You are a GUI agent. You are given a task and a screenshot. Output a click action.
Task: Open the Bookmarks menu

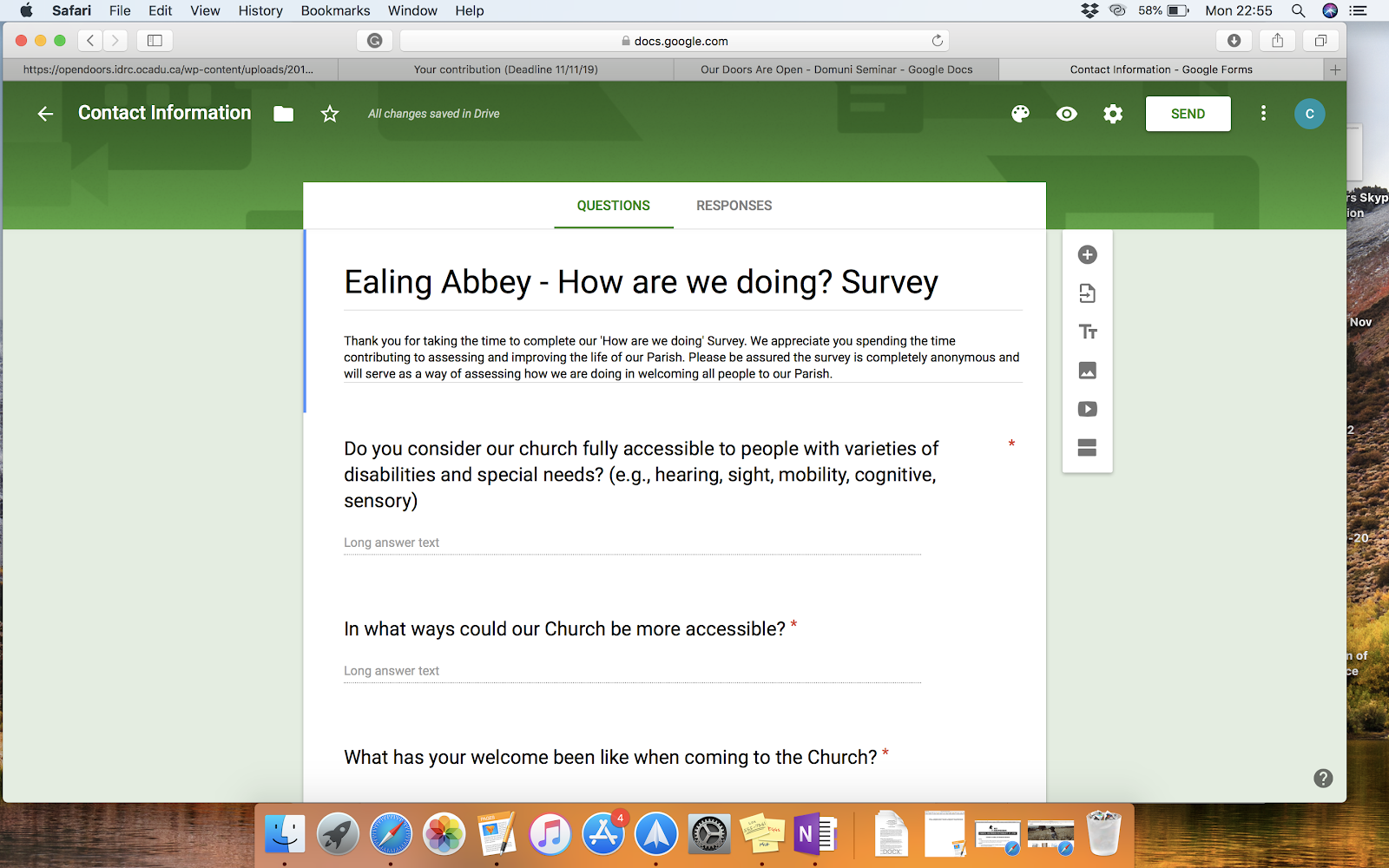coord(335,10)
